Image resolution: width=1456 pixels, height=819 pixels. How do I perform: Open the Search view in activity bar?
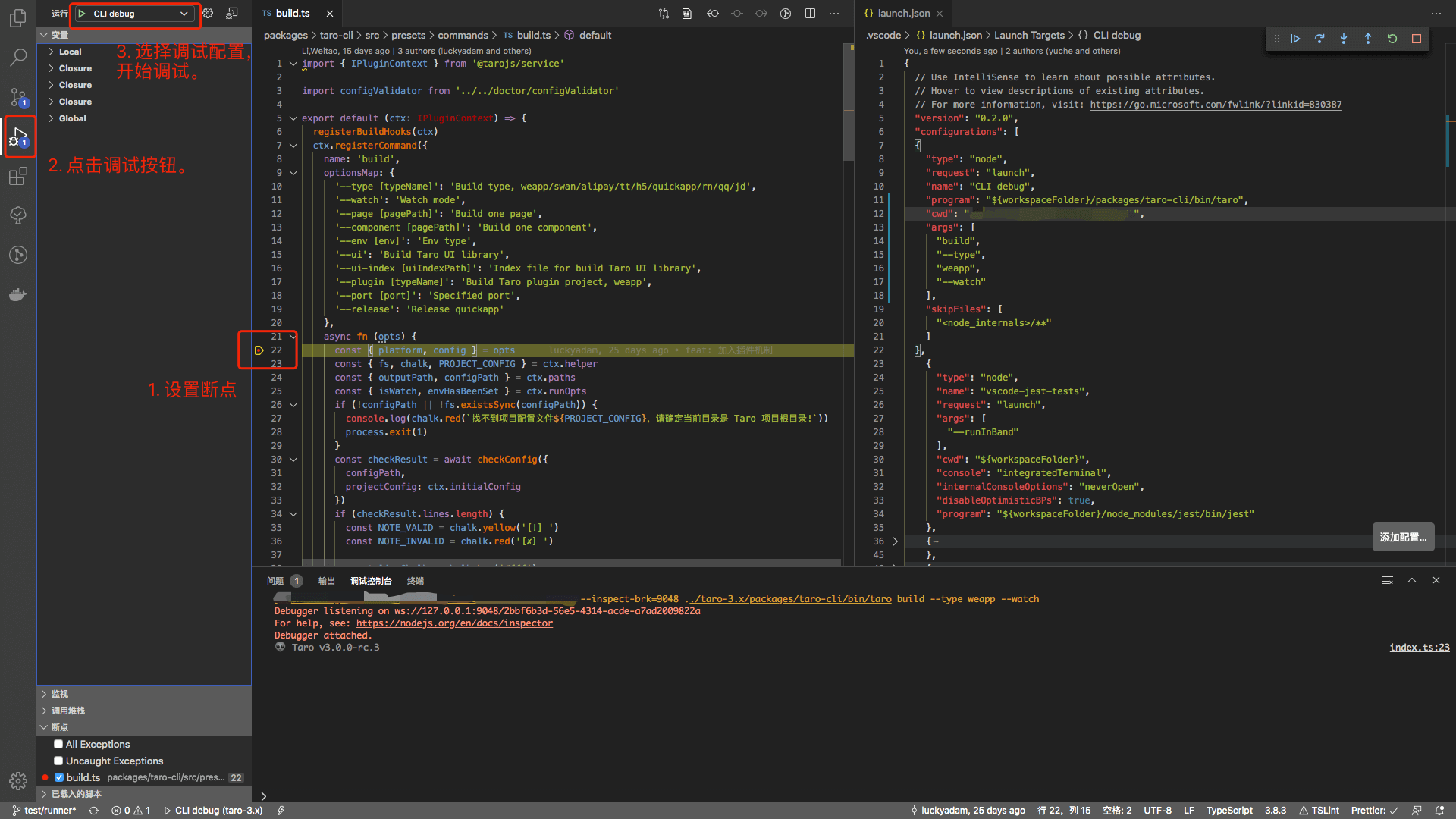click(18, 58)
